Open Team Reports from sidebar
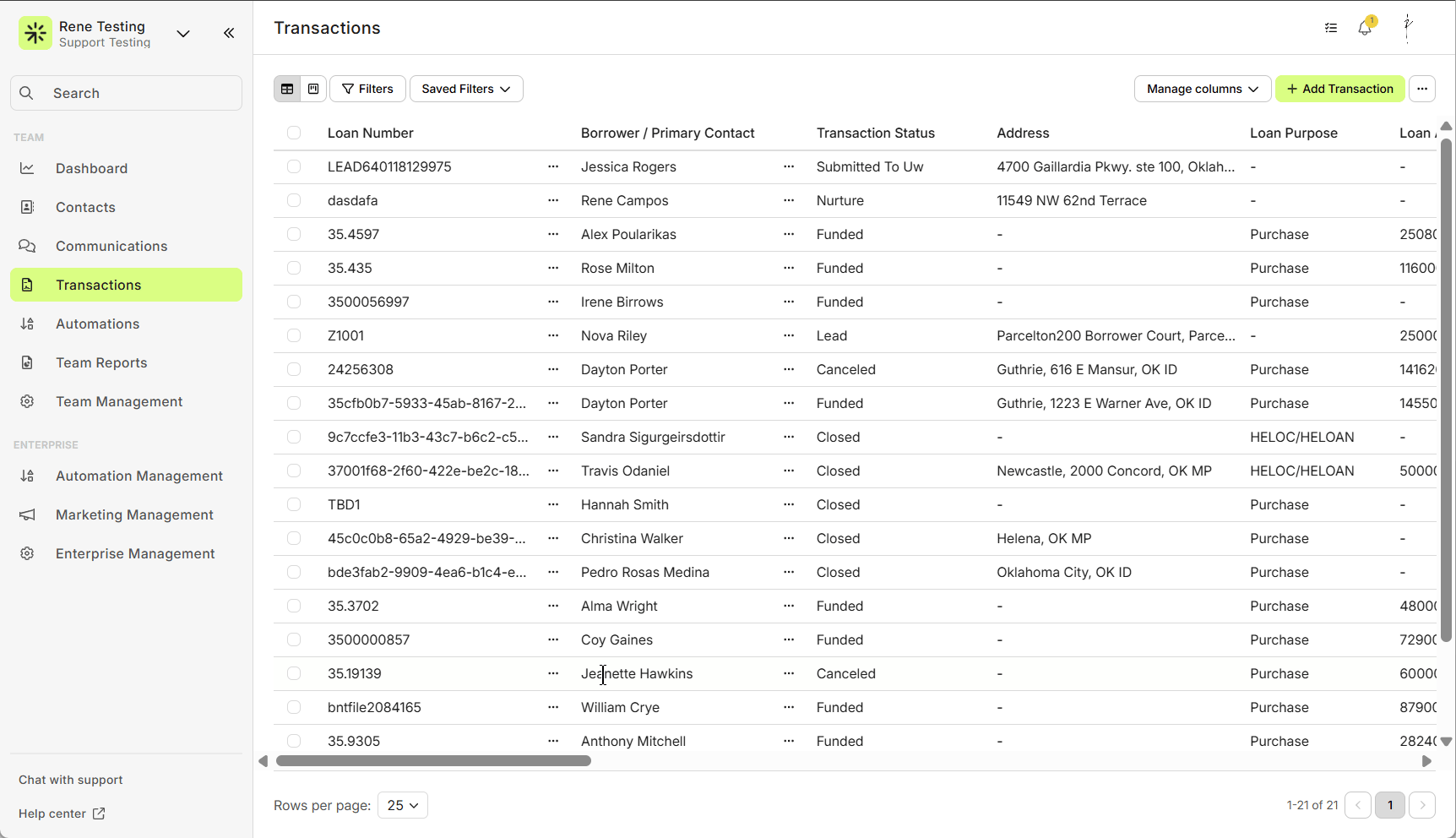 [x=101, y=362]
